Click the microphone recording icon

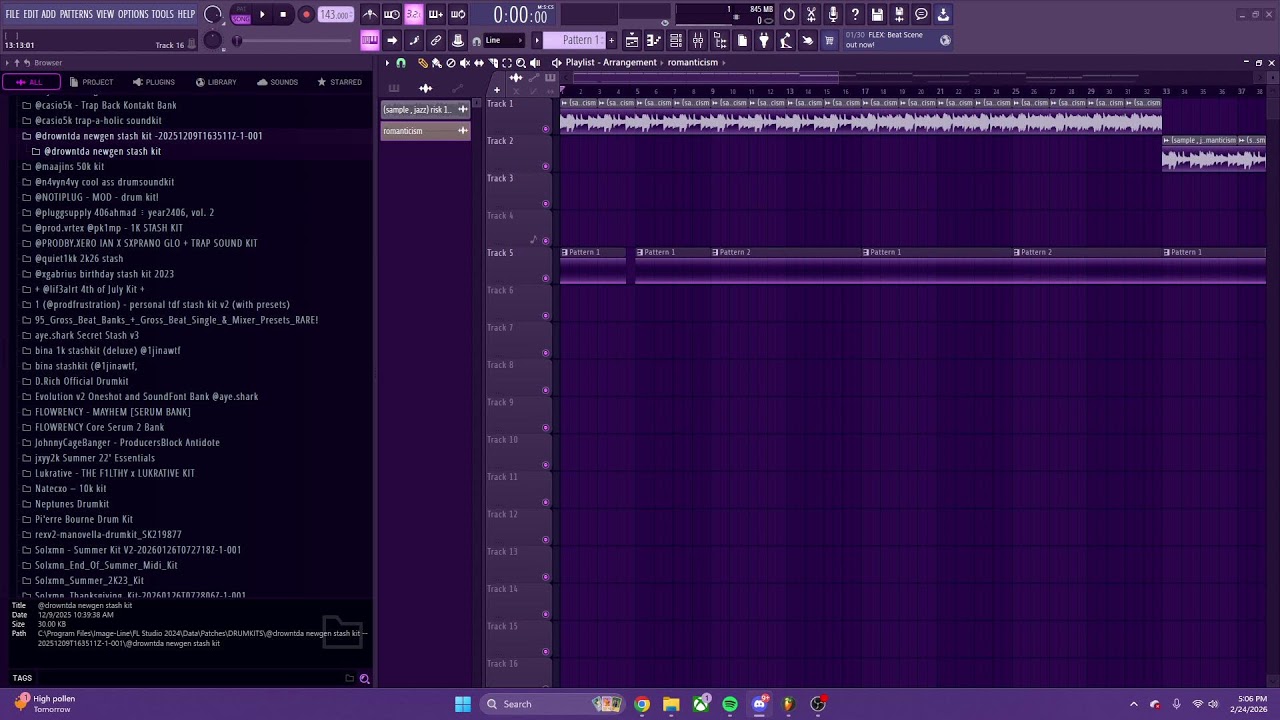[833, 15]
